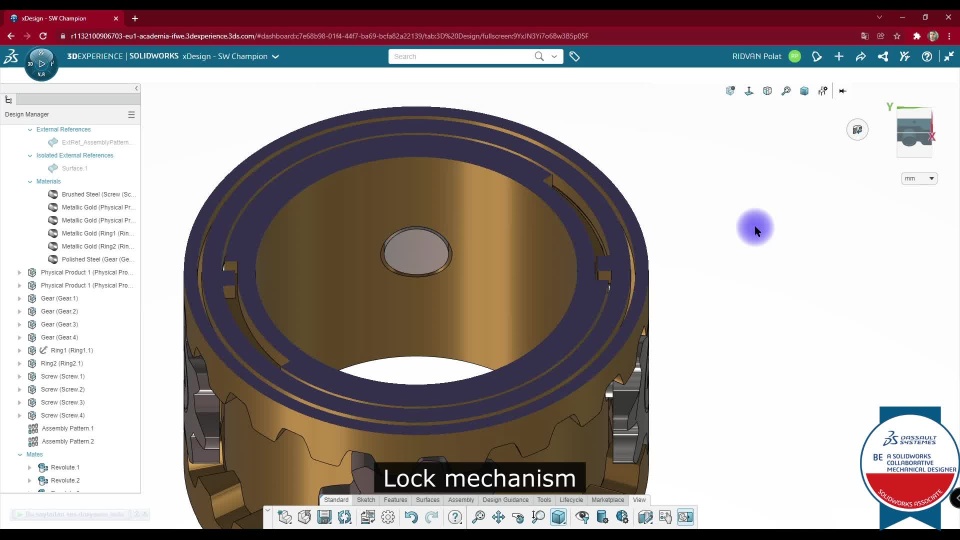Screen dimensions: 960x540
Task: Click the save floppy disk icon
Action: point(324,517)
